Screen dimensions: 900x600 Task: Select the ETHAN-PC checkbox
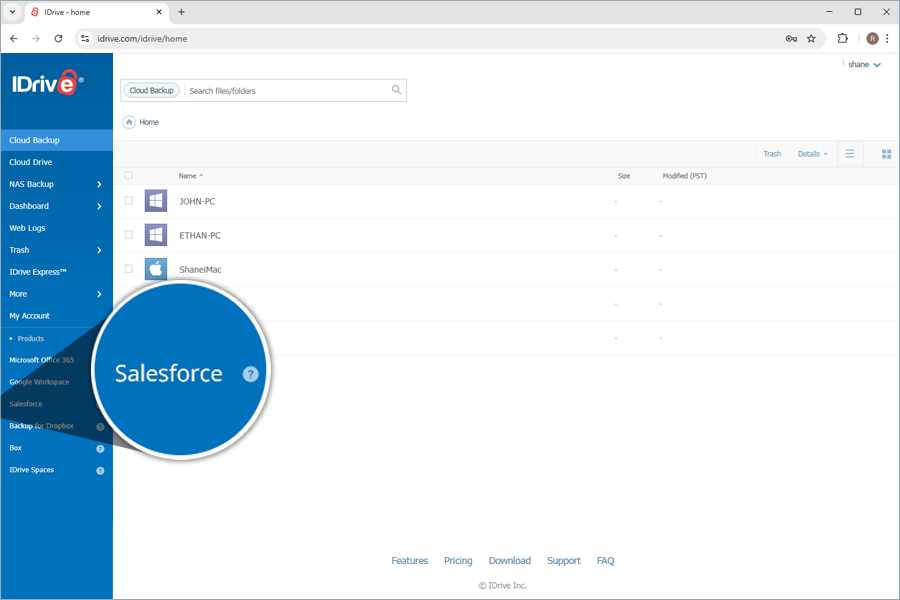point(128,235)
